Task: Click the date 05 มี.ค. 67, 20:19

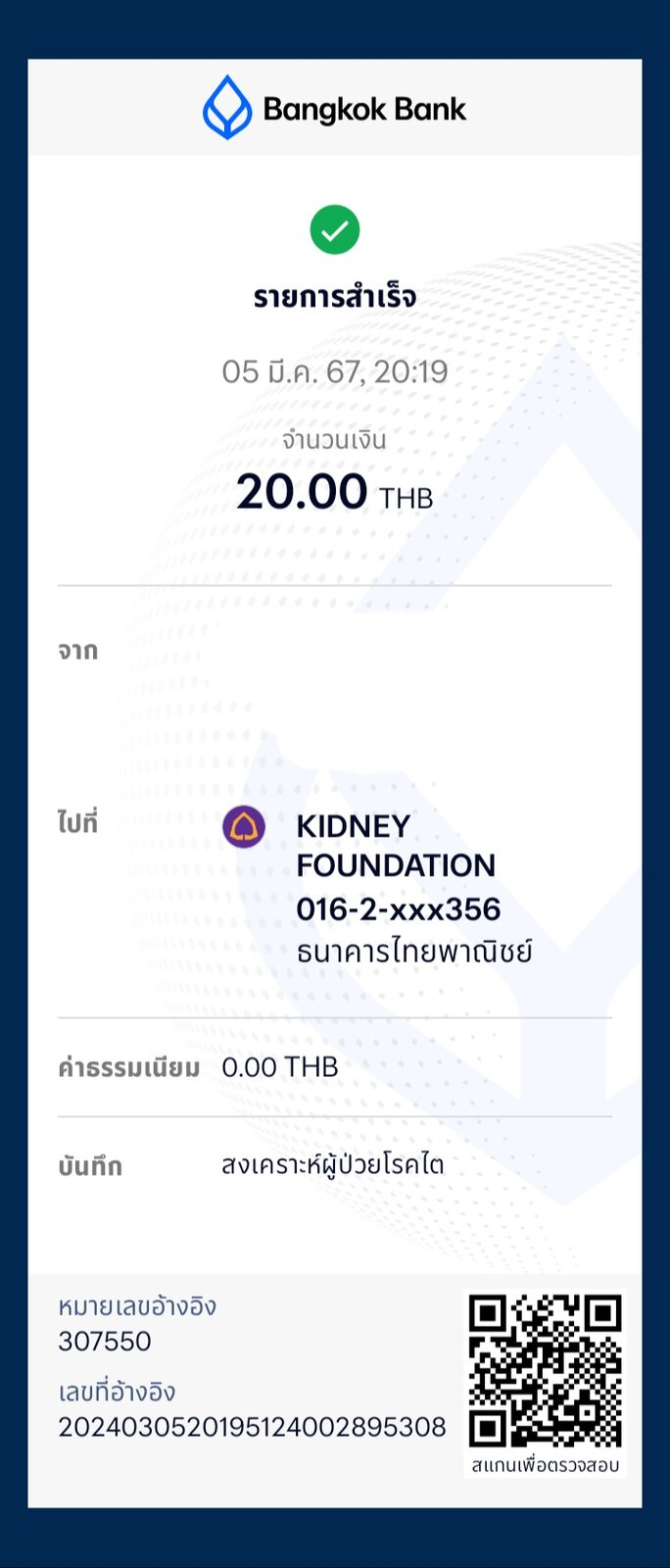Action: pos(335,371)
